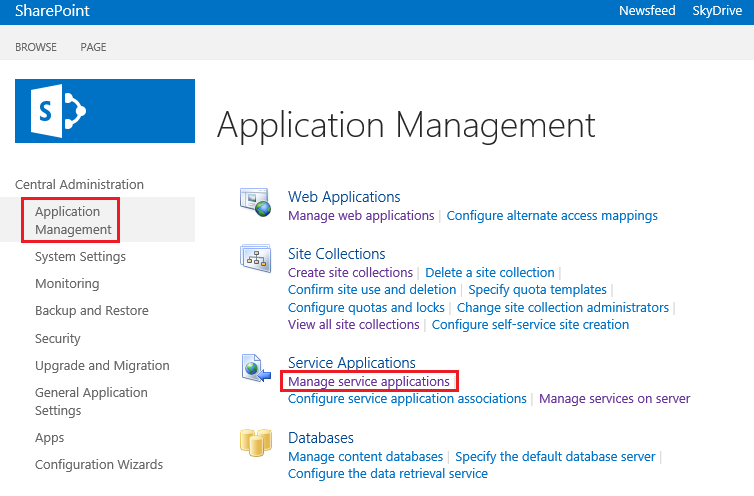Switch to the PAGE ribbon tab
Image resolution: width=754 pixels, height=496 pixels.
click(x=93, y=47)
